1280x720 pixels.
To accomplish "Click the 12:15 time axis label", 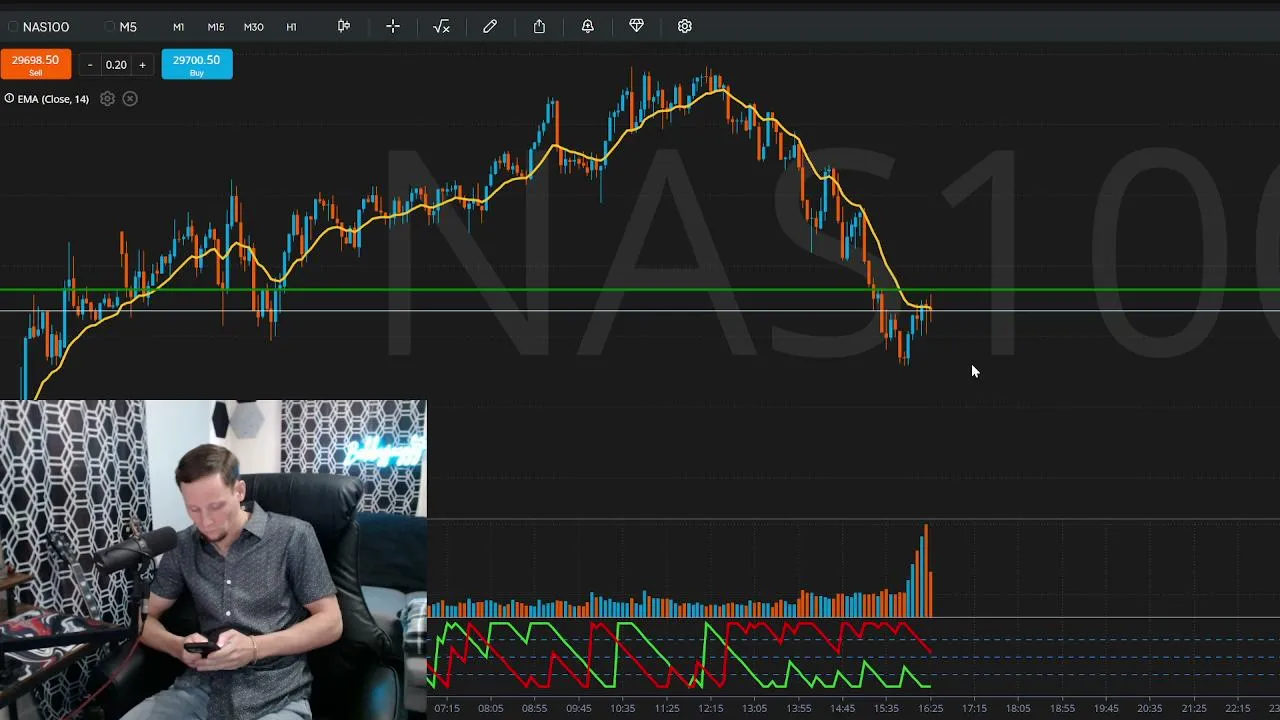I will pos(710,708).
